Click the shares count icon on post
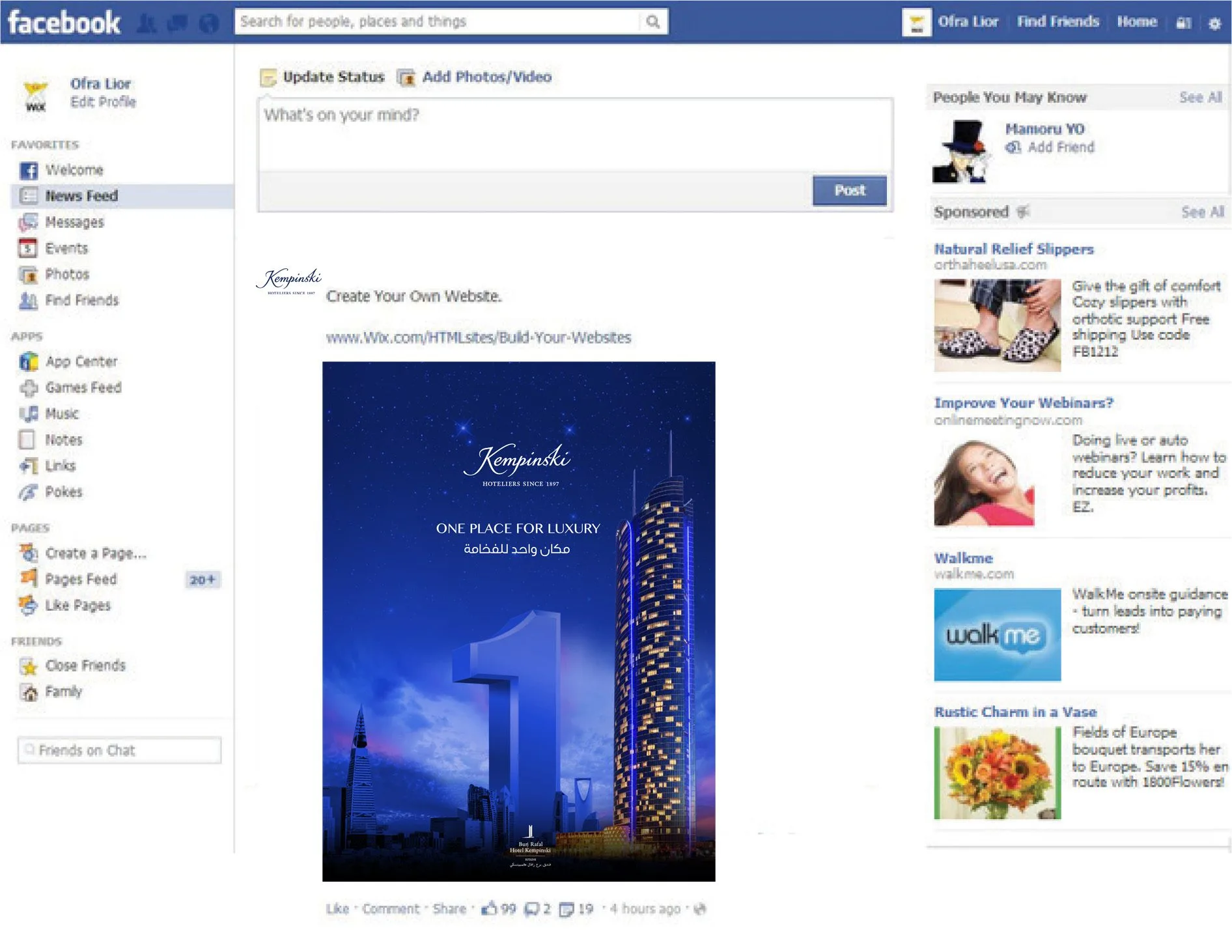1232x952 pixels. [567, 908]
